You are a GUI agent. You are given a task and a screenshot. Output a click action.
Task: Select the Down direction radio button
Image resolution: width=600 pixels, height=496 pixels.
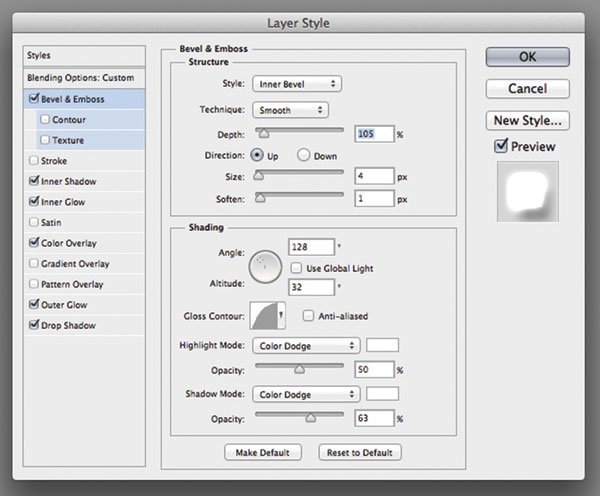[304, 156]
